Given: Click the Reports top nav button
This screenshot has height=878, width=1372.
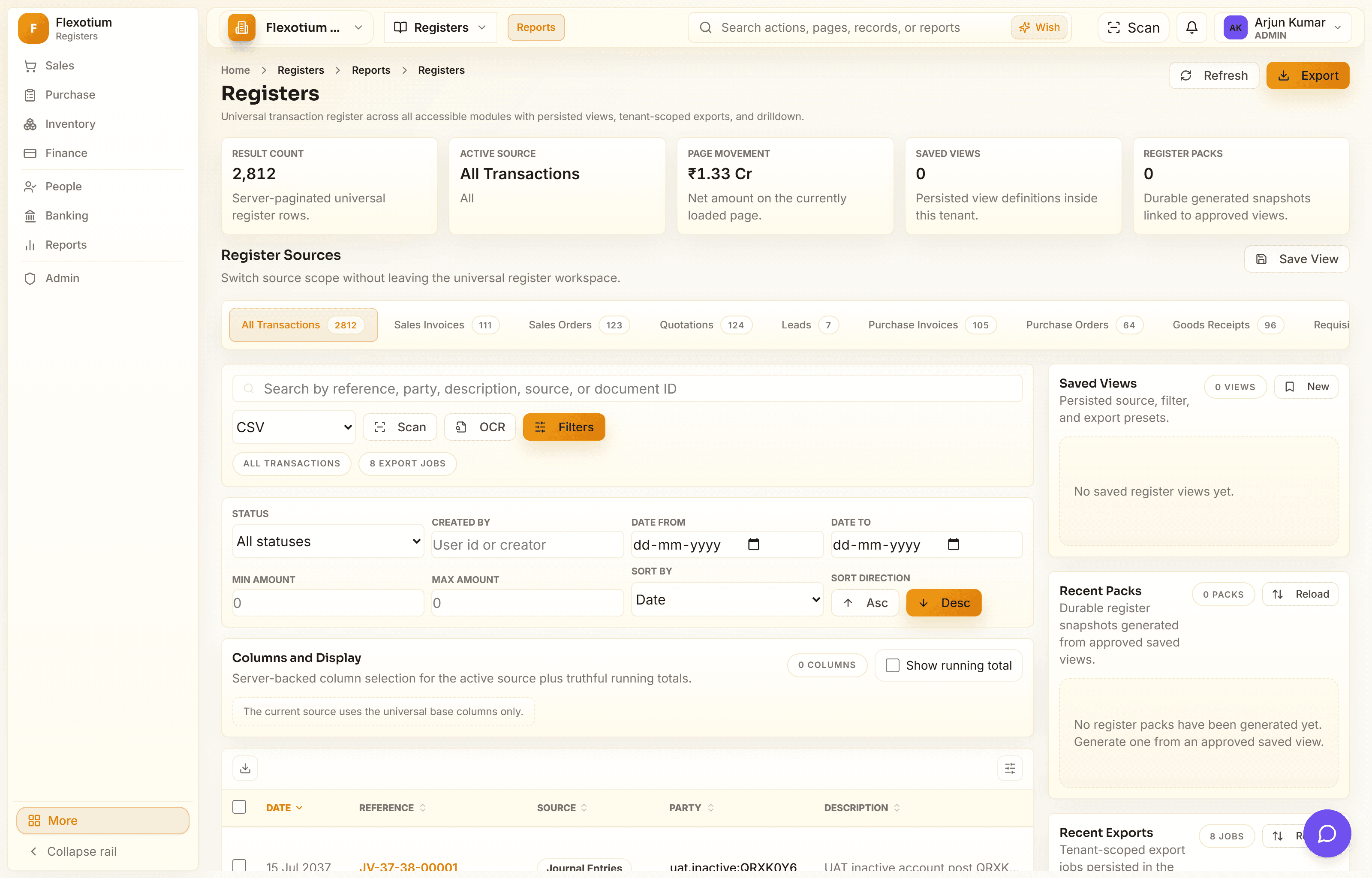Looking at the screenshot, I should pos(536,27).
